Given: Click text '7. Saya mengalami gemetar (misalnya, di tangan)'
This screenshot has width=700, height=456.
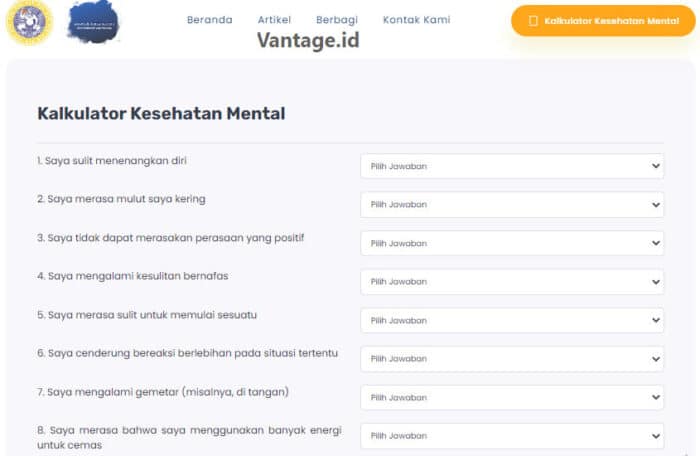Looking at the screenshot, I should coord(163,392).
